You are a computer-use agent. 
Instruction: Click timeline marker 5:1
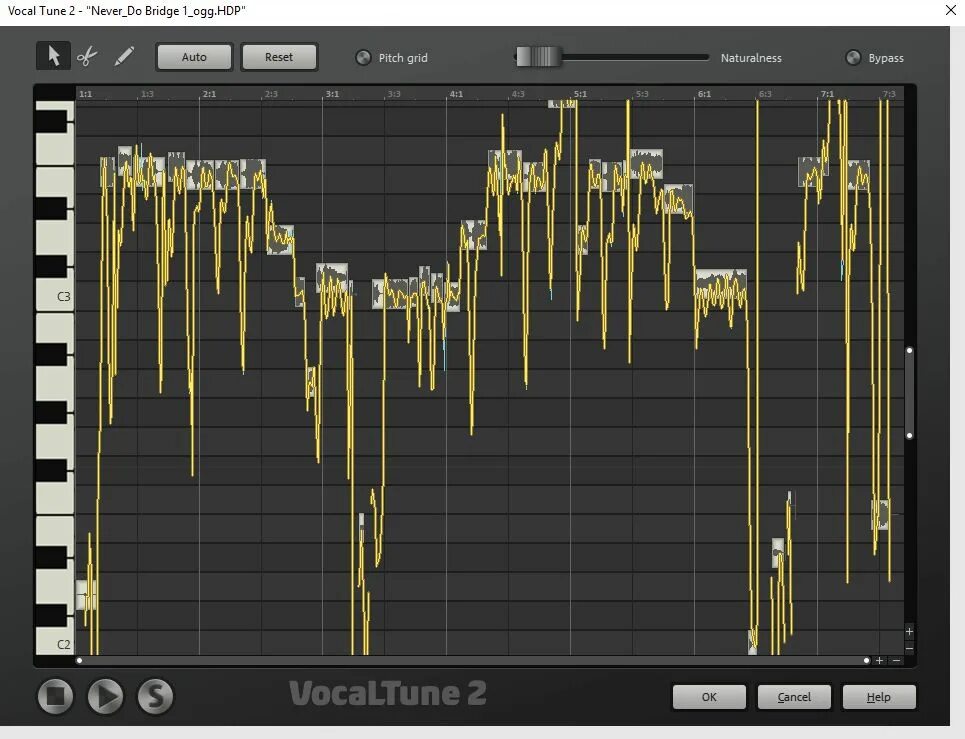click(580, 94)
